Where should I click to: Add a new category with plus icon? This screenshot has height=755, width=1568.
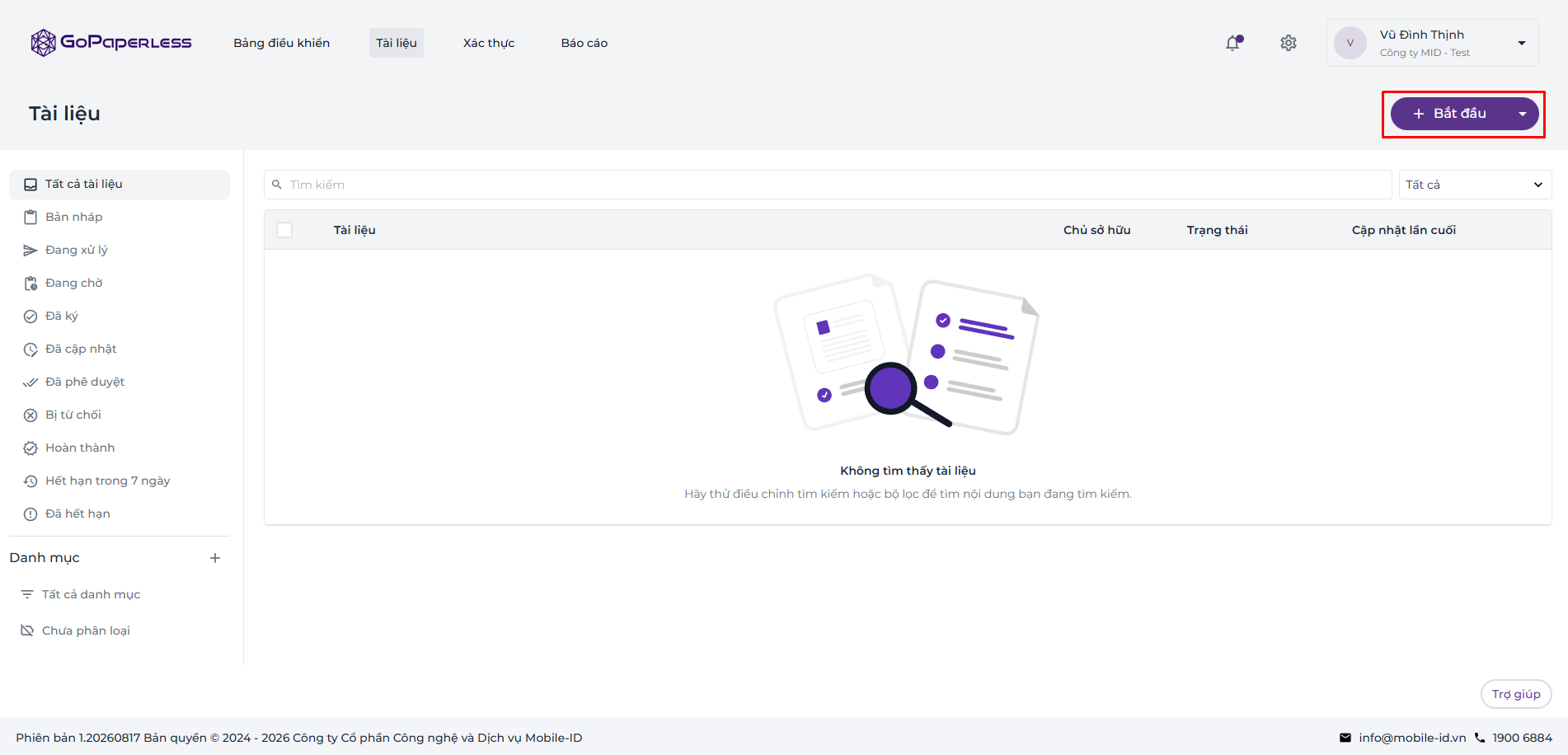[215, 558]
